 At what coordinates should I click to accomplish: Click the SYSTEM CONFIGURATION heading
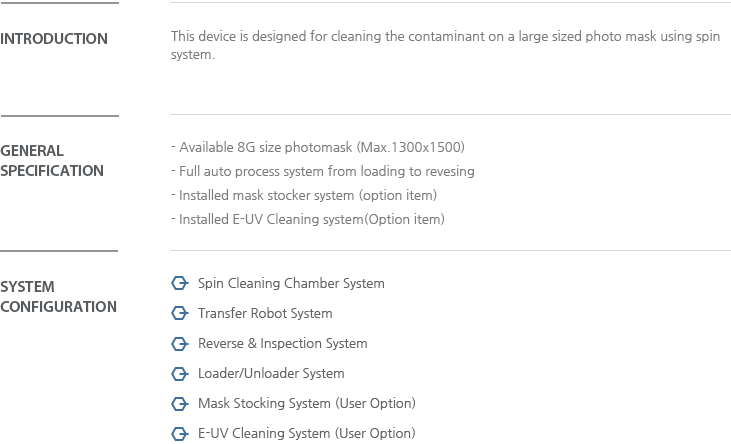tap(58, 297)
